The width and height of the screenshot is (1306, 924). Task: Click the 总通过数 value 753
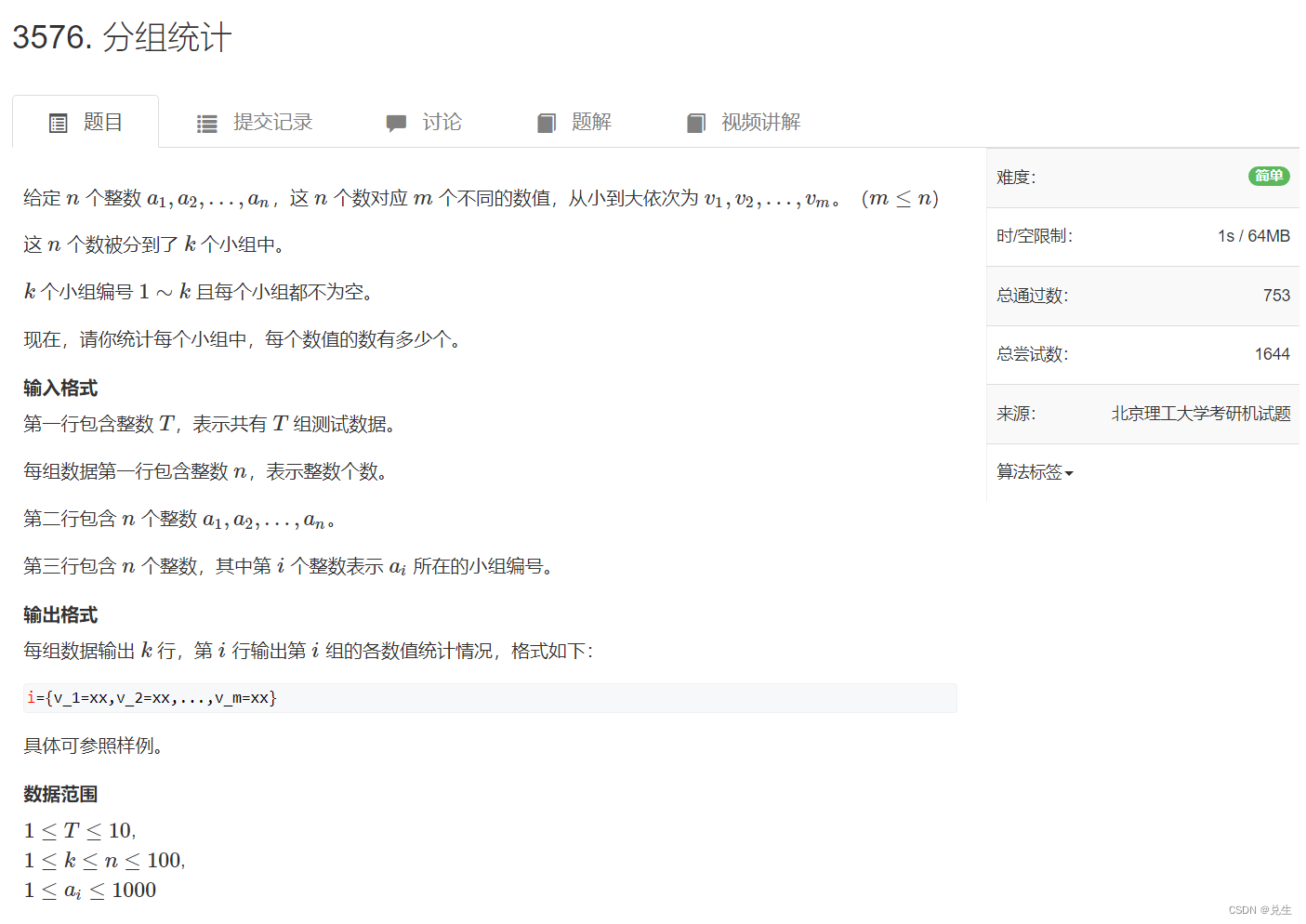point(1277,295)
